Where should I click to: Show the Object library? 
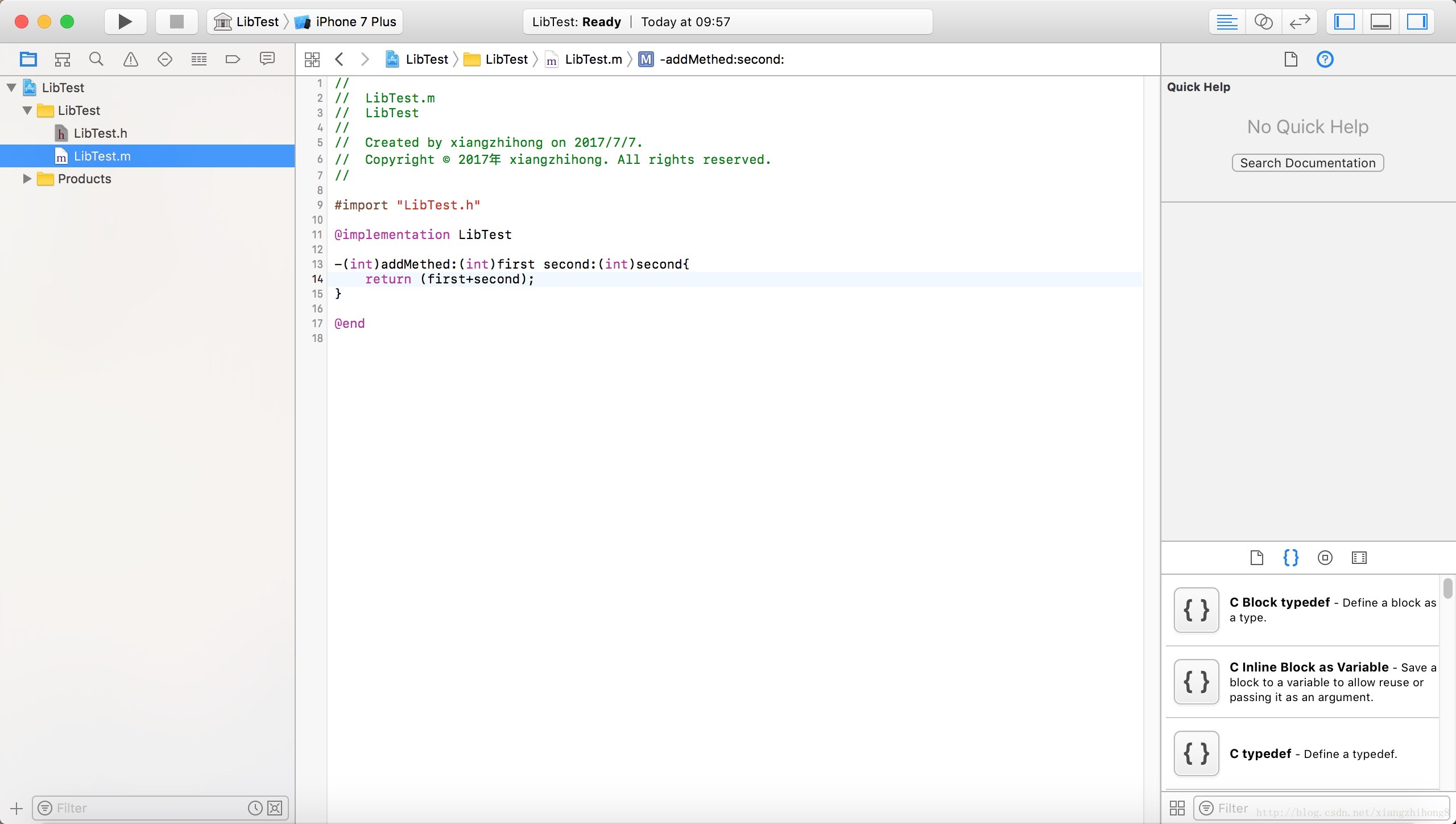pos(1325,558)
